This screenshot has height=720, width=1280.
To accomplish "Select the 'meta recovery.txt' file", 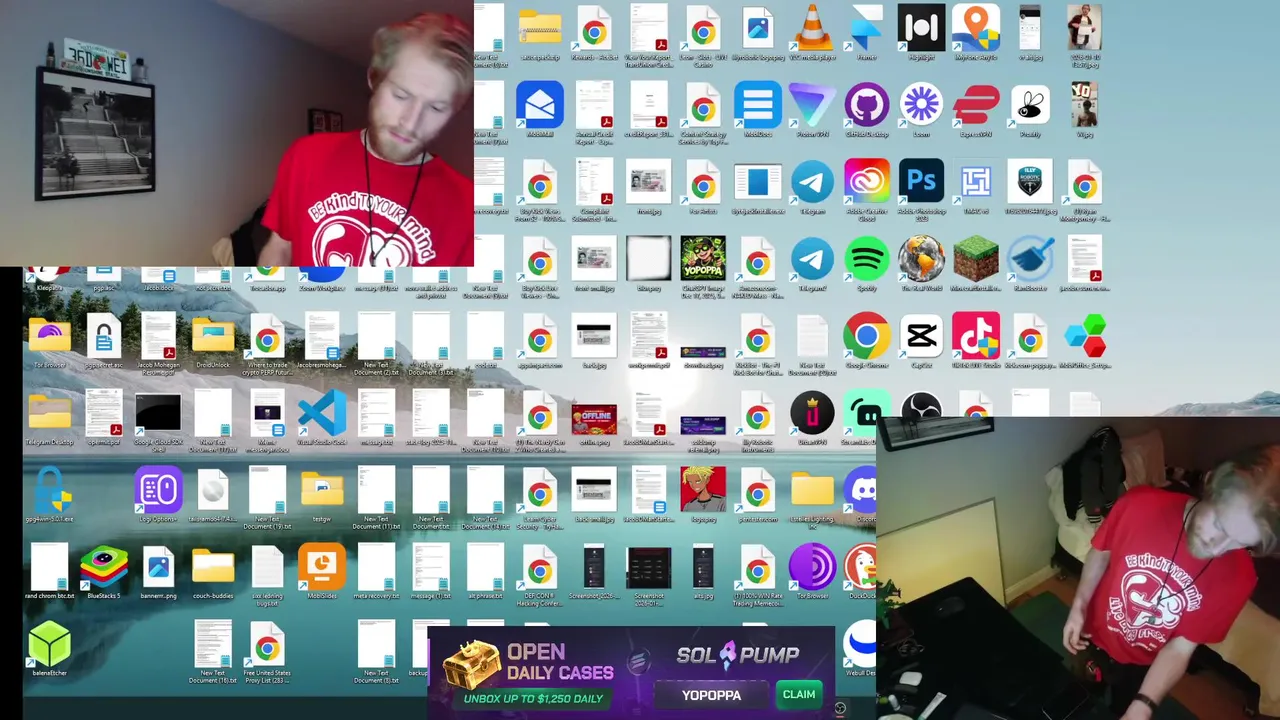I will (376, 568).
